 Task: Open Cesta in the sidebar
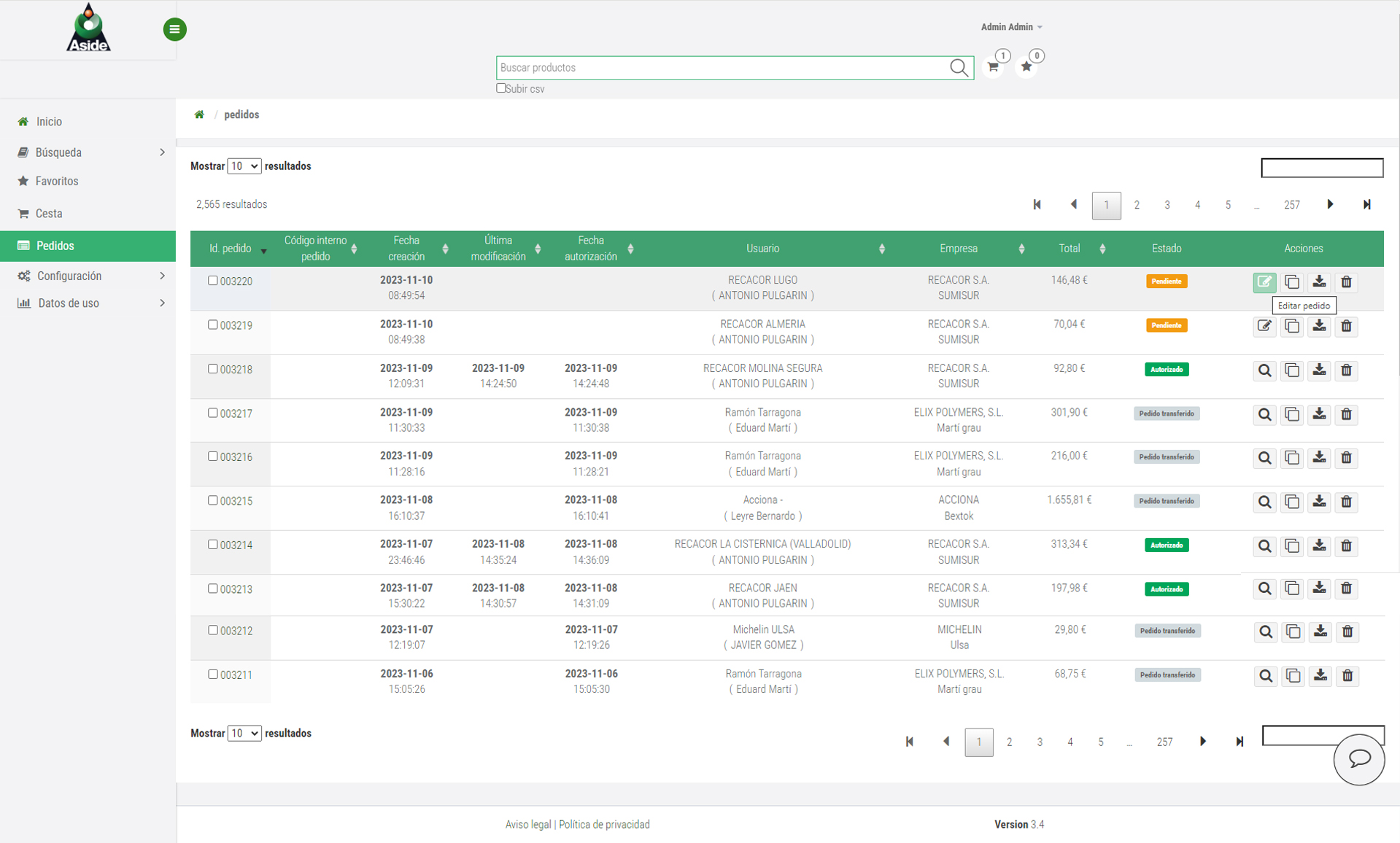pyautogui.click(x=49, y=214)
